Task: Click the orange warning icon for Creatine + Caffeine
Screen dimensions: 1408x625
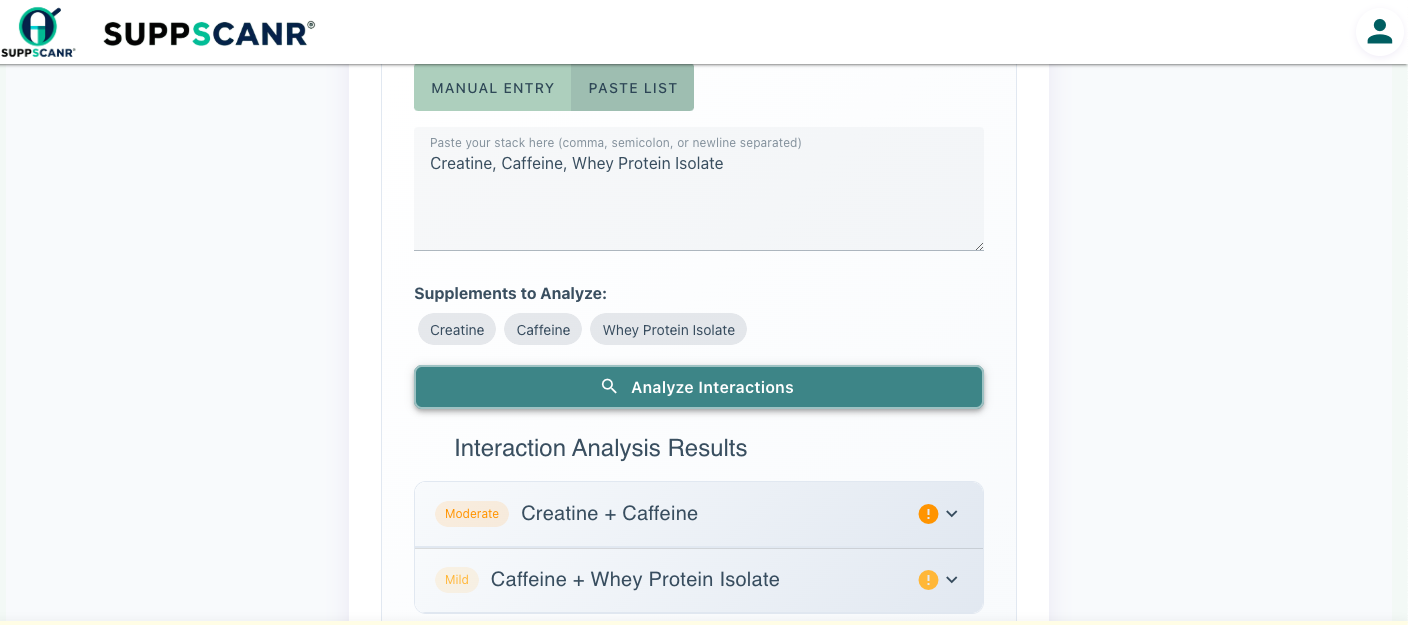Action: (x=928, y=514)
